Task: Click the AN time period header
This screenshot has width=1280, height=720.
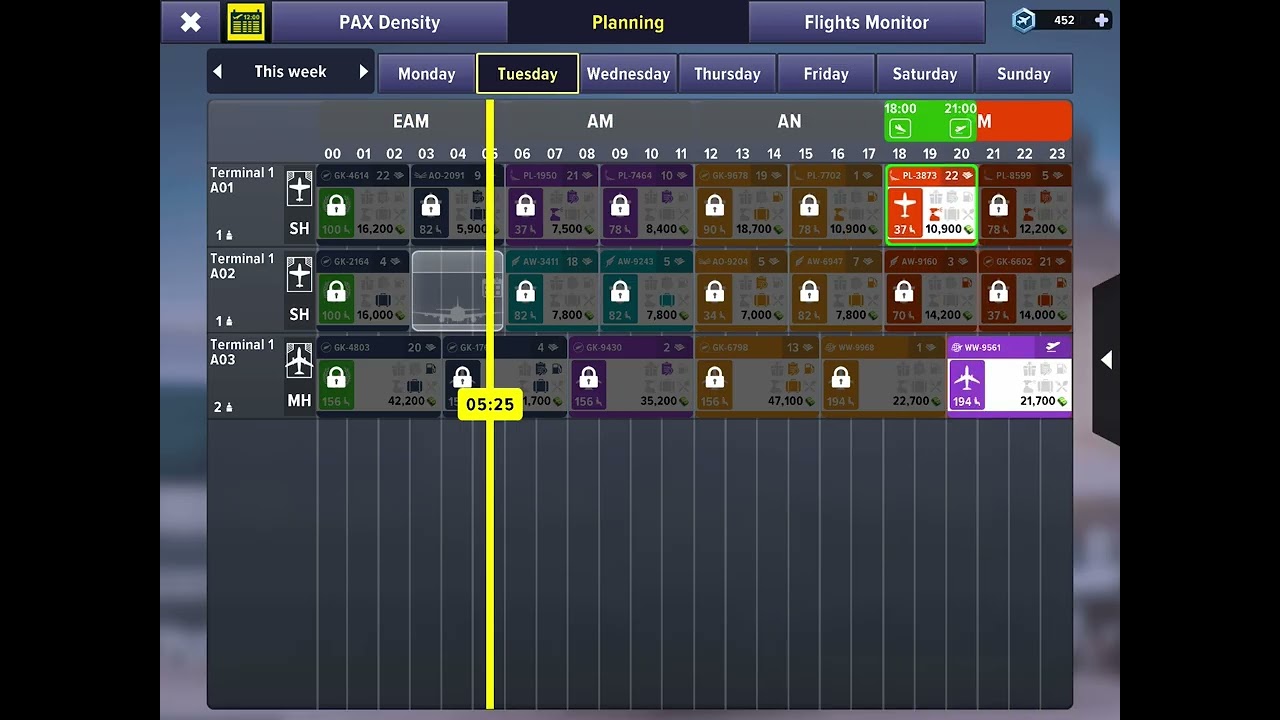Action: click(x=789, y=121)
